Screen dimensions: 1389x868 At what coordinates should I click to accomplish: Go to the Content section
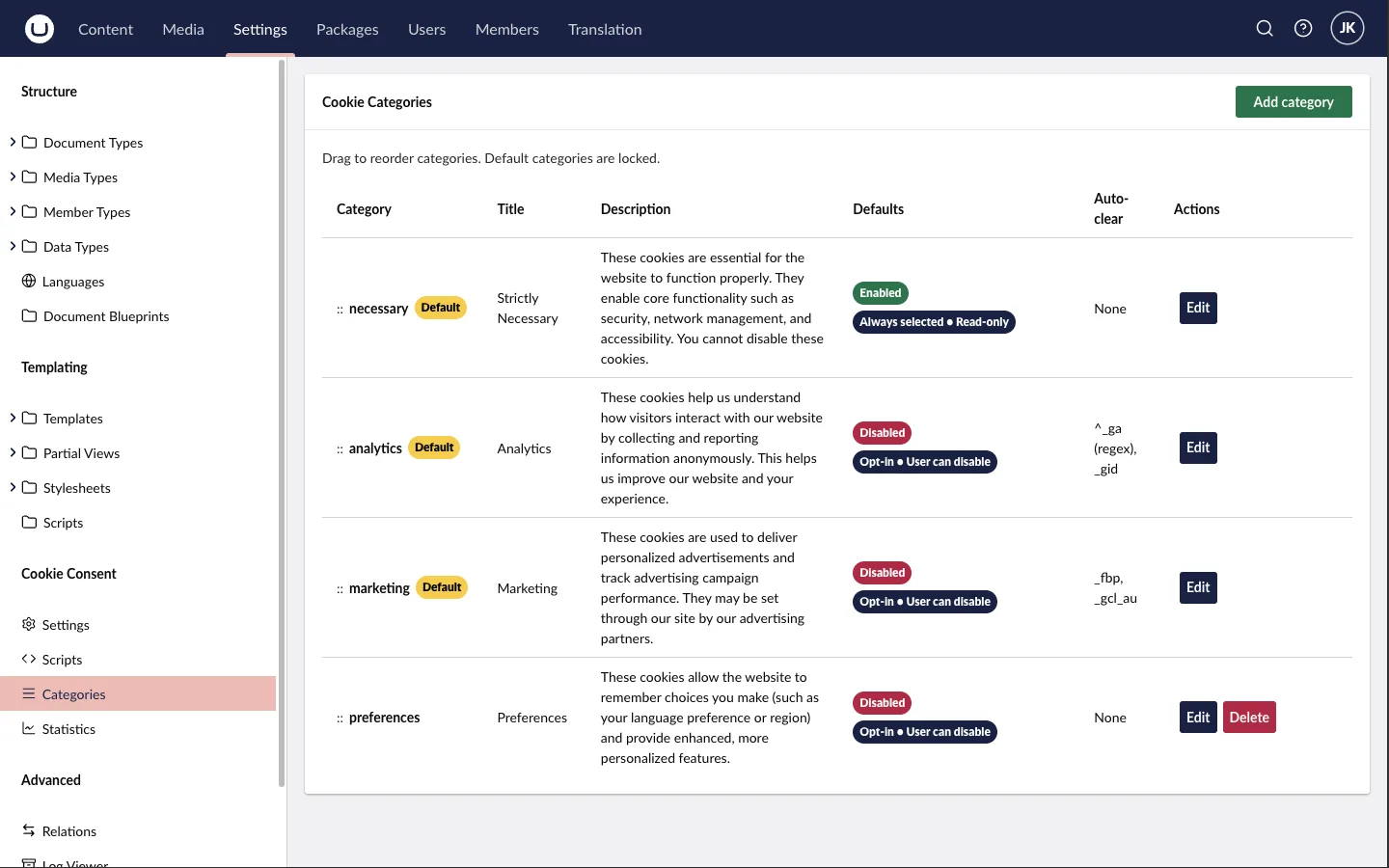105,29
